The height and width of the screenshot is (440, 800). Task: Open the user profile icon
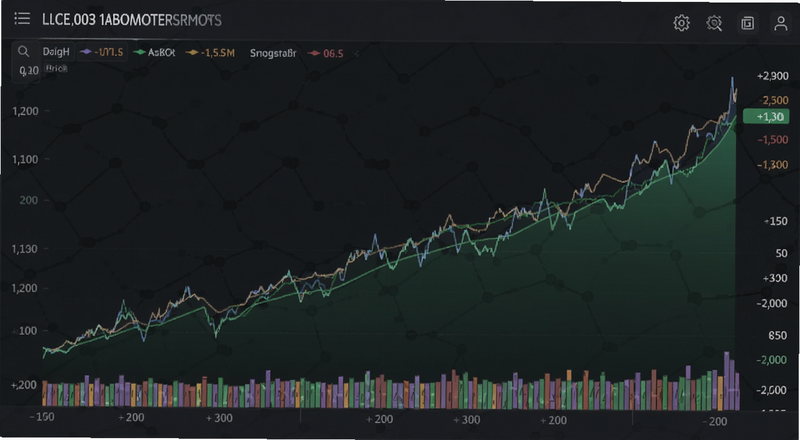coord(781,23)
